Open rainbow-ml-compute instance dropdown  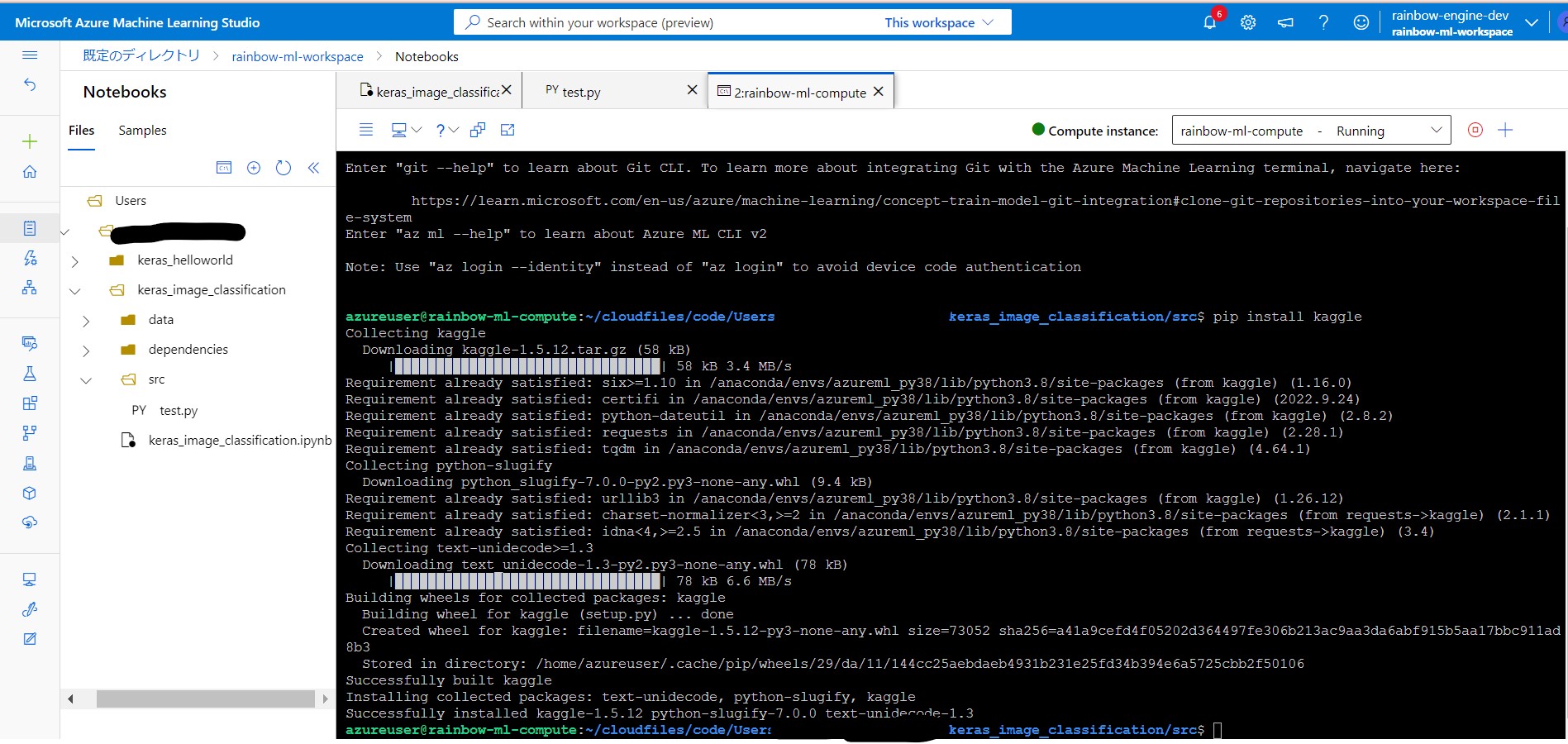tap(1311, 131)
